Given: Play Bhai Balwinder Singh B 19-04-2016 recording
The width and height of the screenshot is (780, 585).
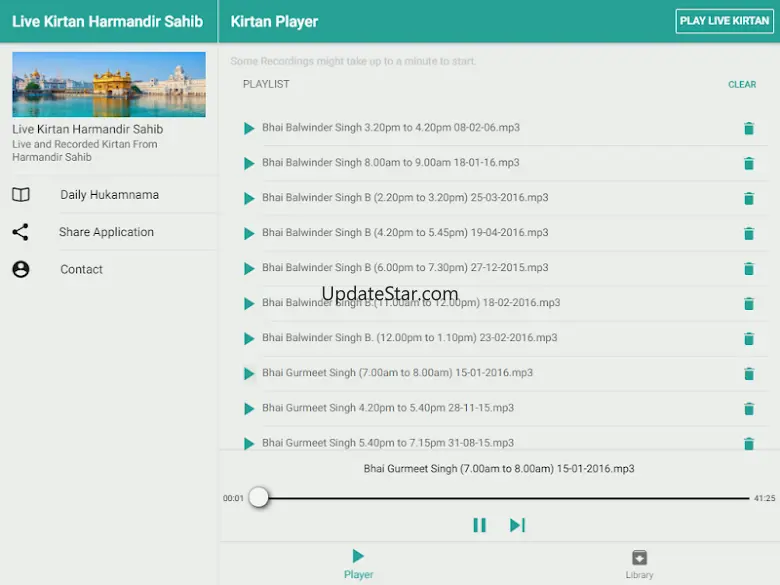Looking at the screenshot, I should [x=249, y=233].
